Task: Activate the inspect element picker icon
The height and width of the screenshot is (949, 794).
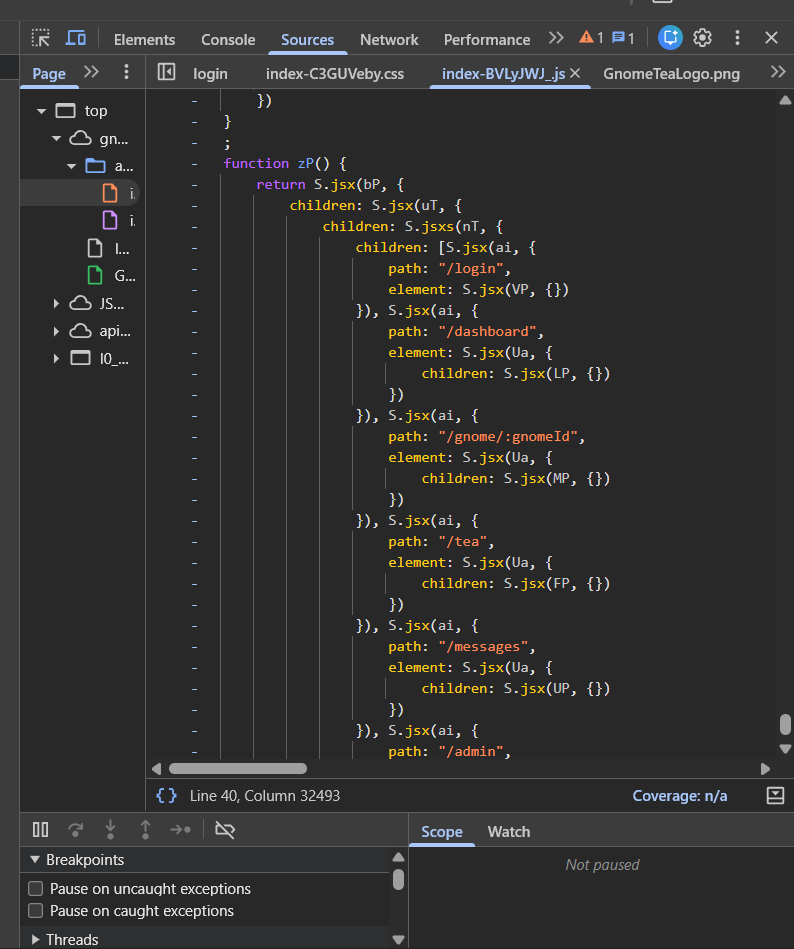Action: [41, 39]
